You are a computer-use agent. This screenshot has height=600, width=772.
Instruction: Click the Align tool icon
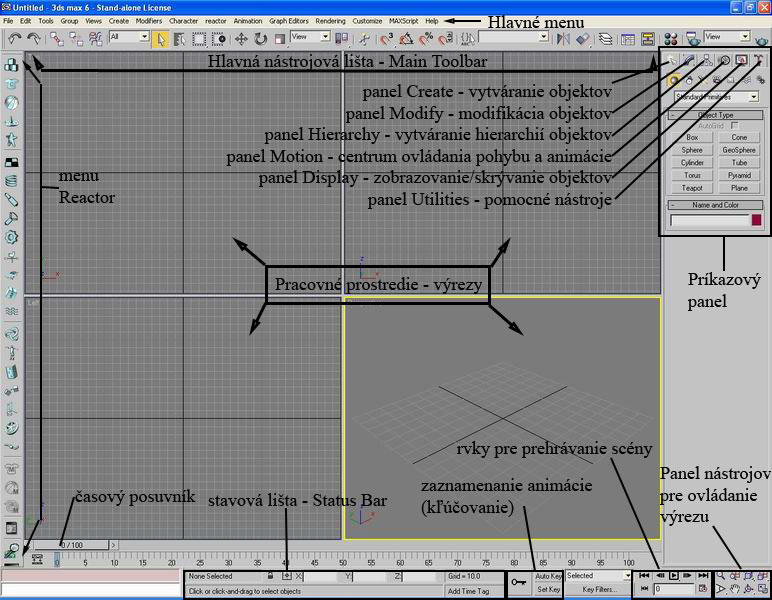[582, 39]
